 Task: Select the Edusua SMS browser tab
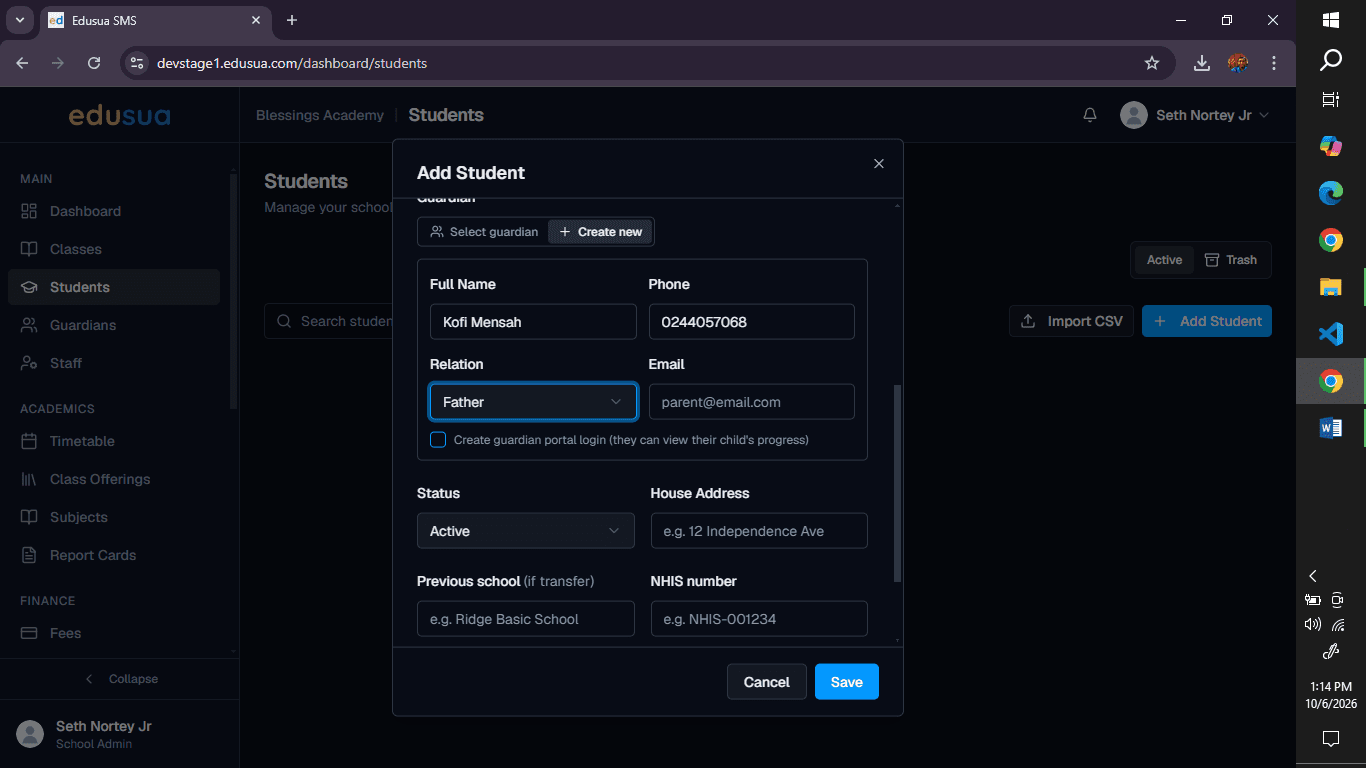click(x=156, y=20)
